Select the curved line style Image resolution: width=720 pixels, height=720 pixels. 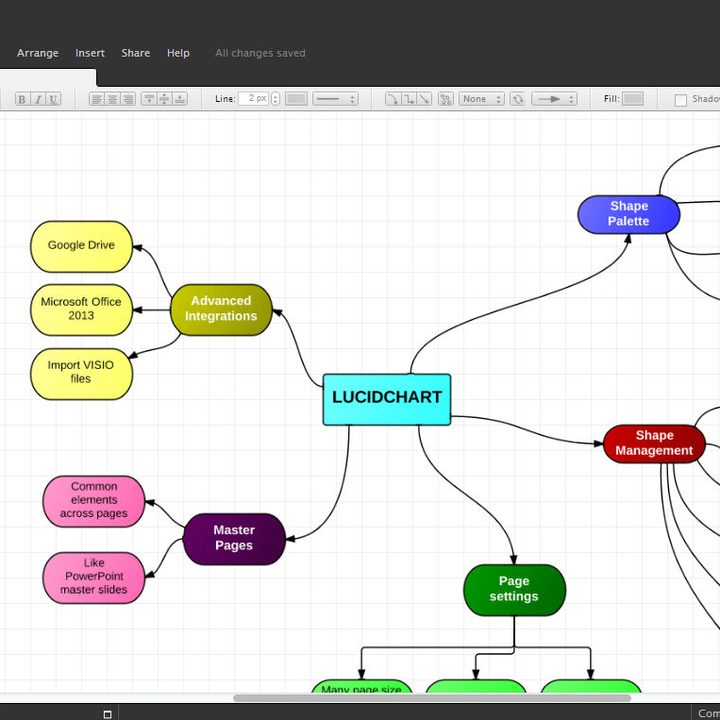(392, 99)
